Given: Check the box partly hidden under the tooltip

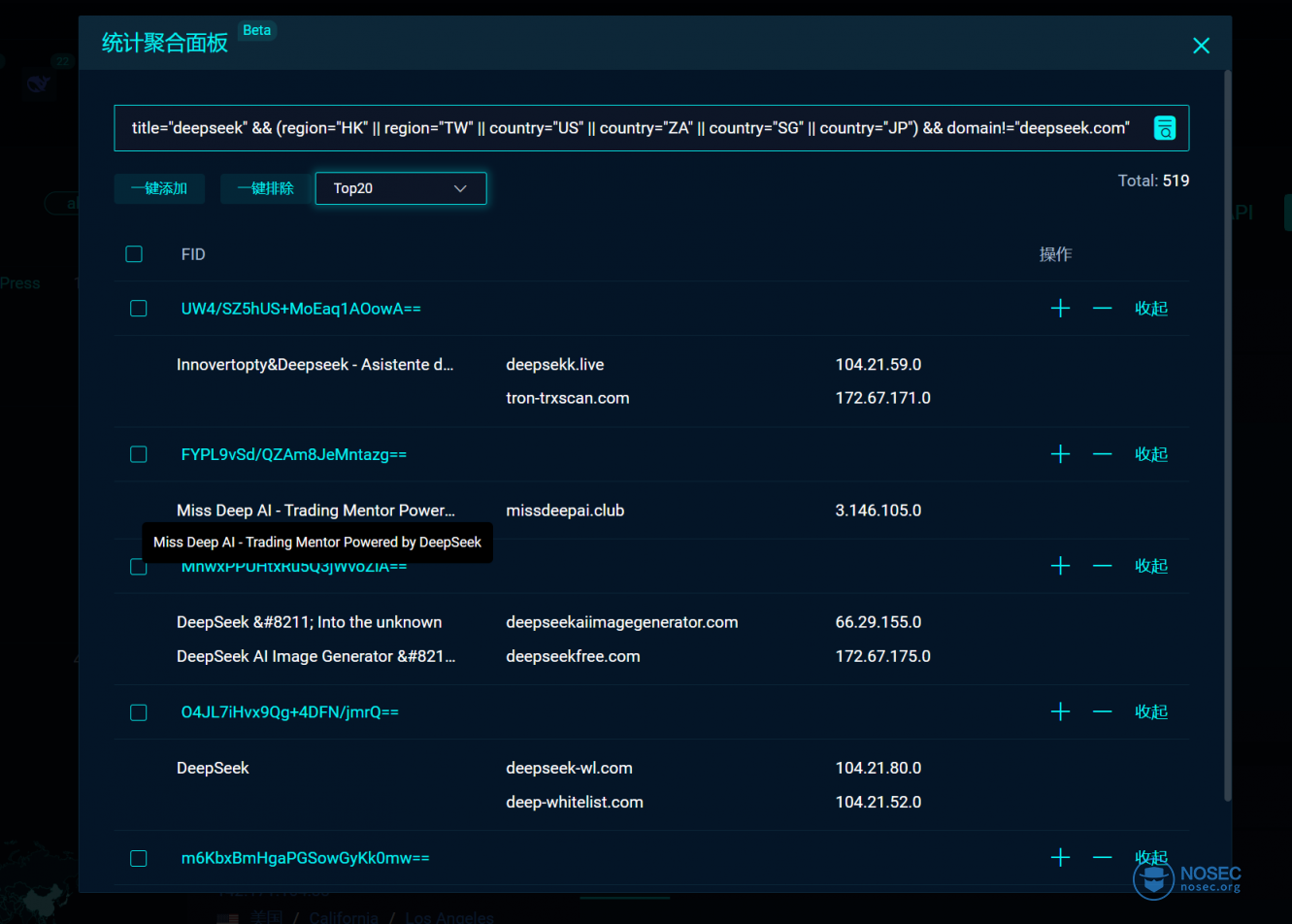Looking at the screenshot, I should coord(139,568).
